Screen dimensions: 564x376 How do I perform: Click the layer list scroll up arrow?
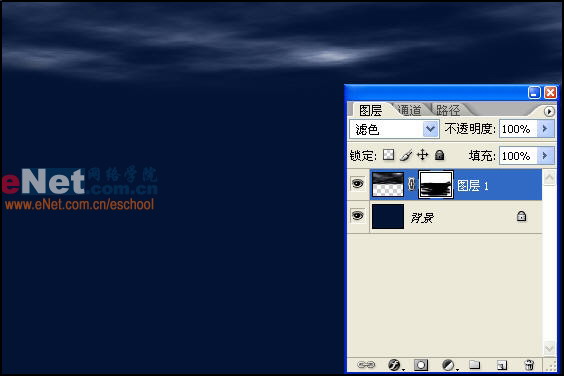(549, 178)
